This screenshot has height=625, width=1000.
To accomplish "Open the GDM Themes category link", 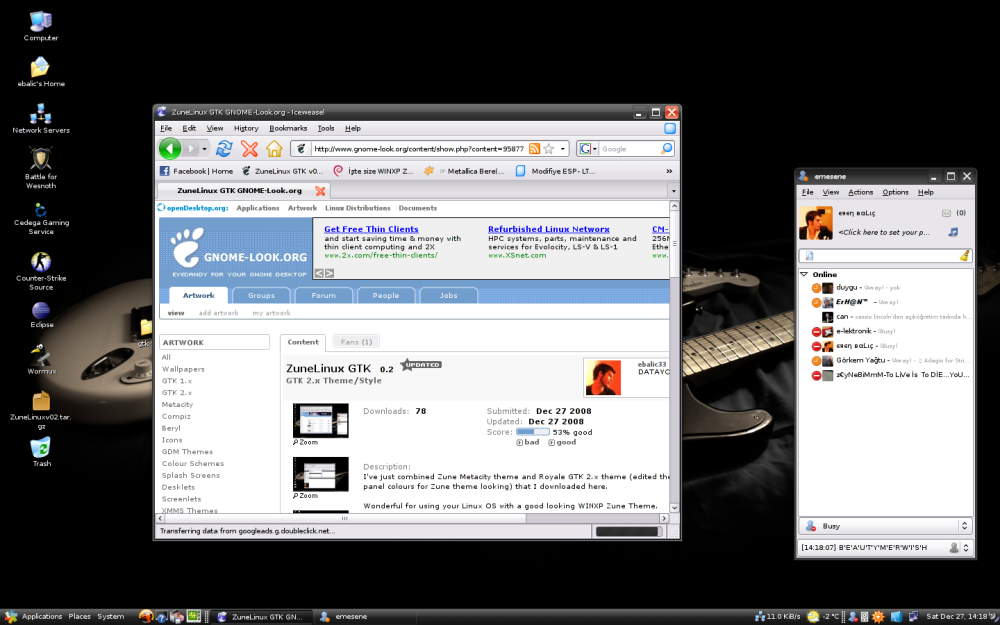I will pyautogui.click(x=188, y=452).
